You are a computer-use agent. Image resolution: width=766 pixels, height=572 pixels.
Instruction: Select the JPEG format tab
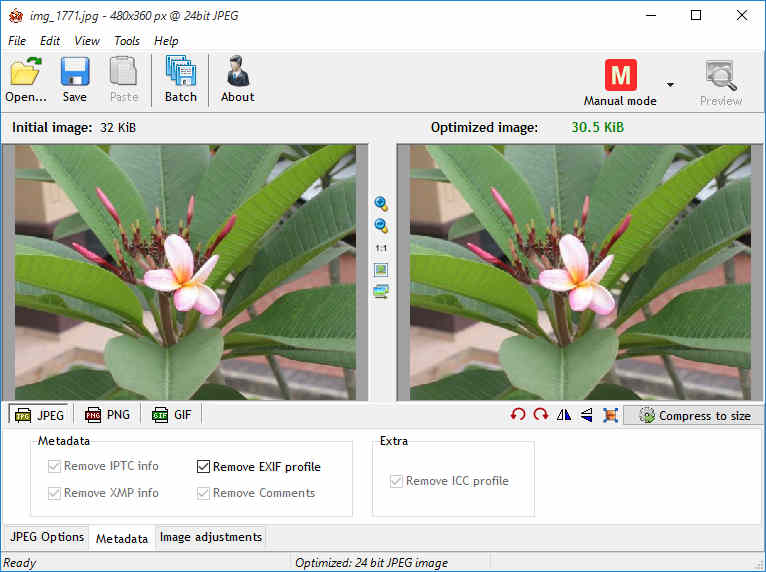tap(40, 415)
